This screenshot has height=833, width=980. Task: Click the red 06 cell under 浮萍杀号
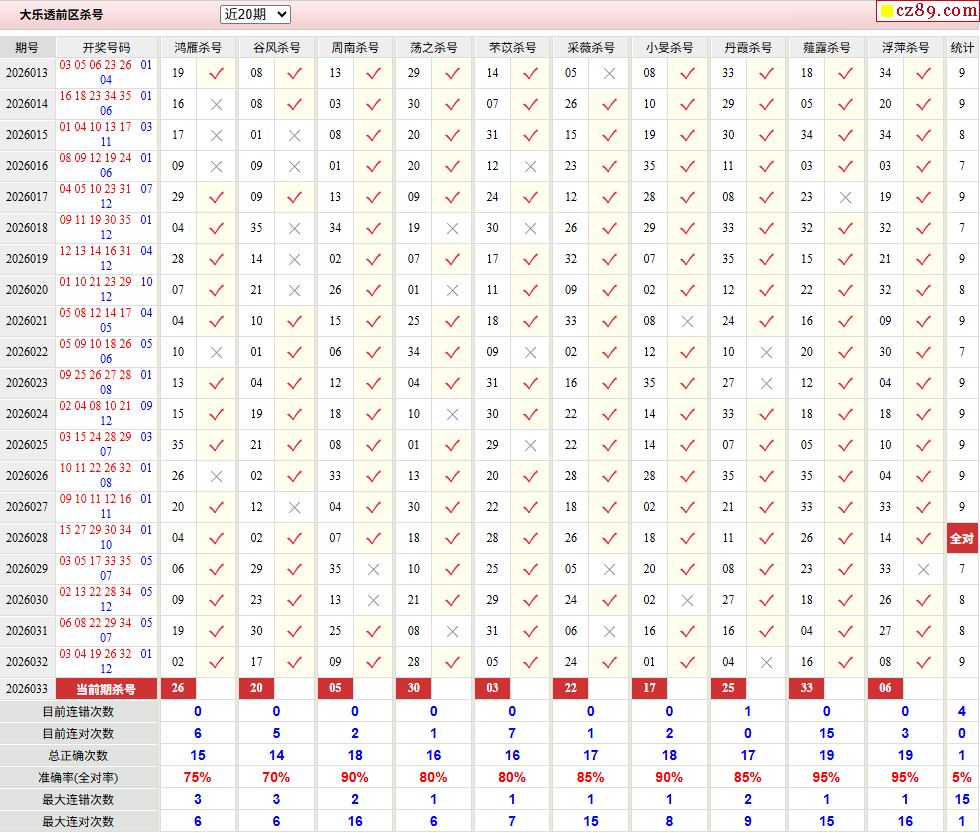pos(885,689)
